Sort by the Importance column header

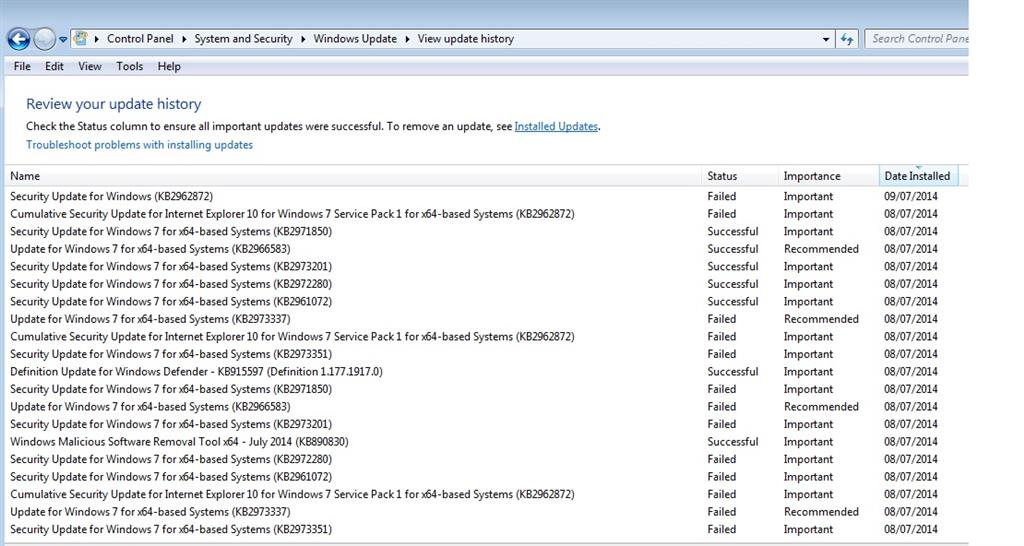click(829, 176)
